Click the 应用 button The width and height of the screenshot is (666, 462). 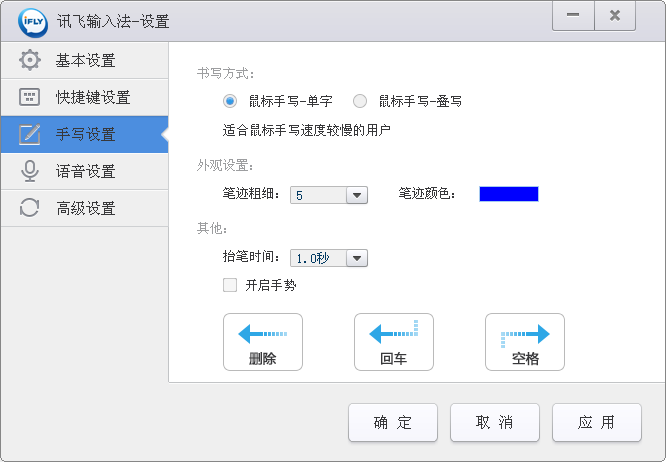point(596,422)
